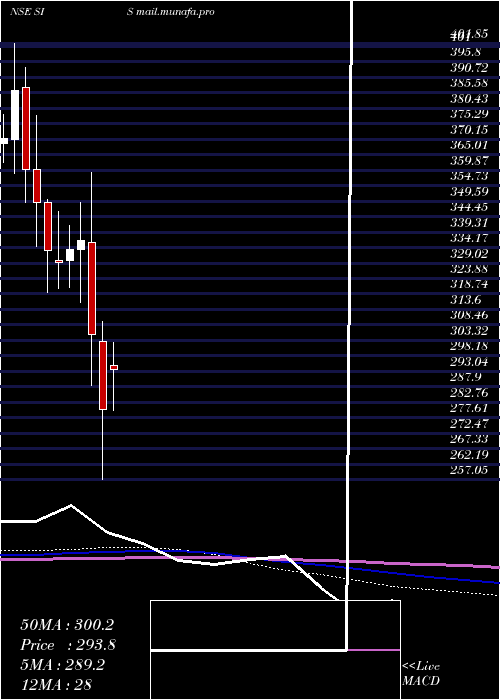Click the 385.58 price axis label

(470, 83)
